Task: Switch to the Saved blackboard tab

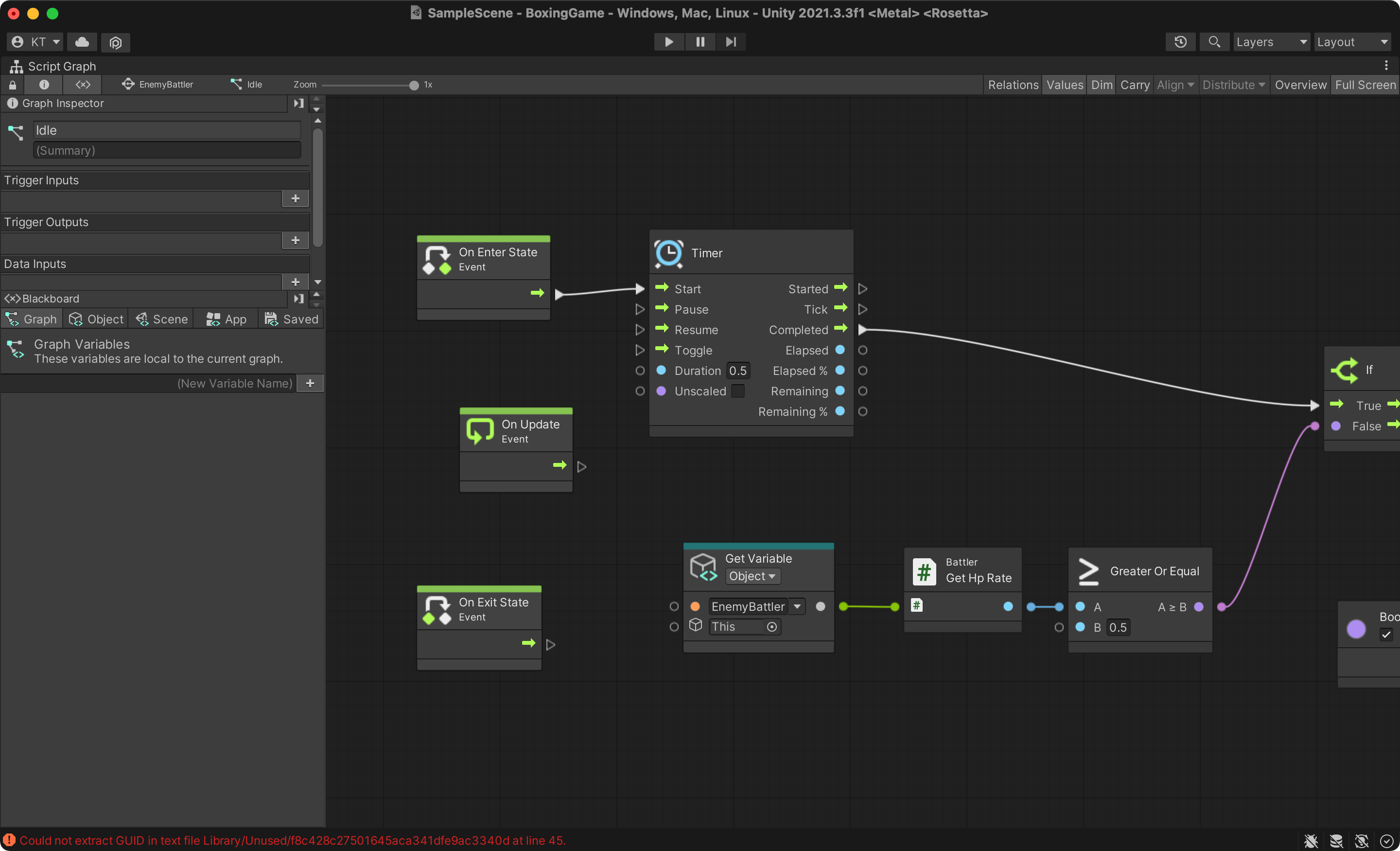Action: (292, 319)
